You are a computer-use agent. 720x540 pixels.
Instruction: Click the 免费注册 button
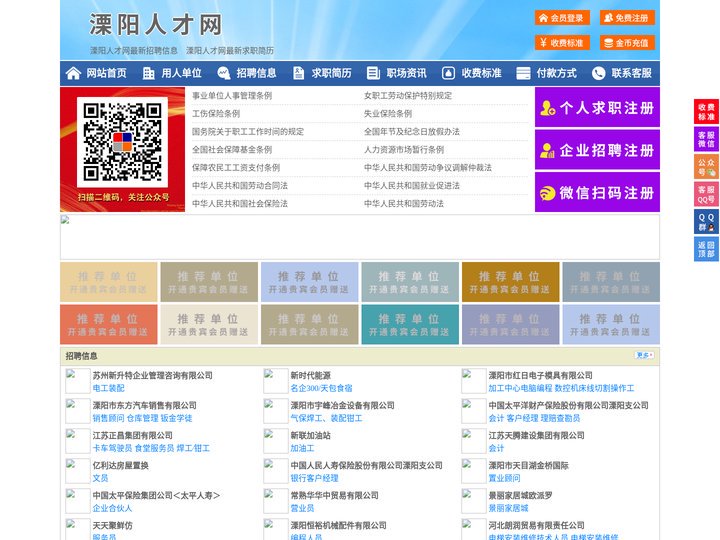(627, 18)
